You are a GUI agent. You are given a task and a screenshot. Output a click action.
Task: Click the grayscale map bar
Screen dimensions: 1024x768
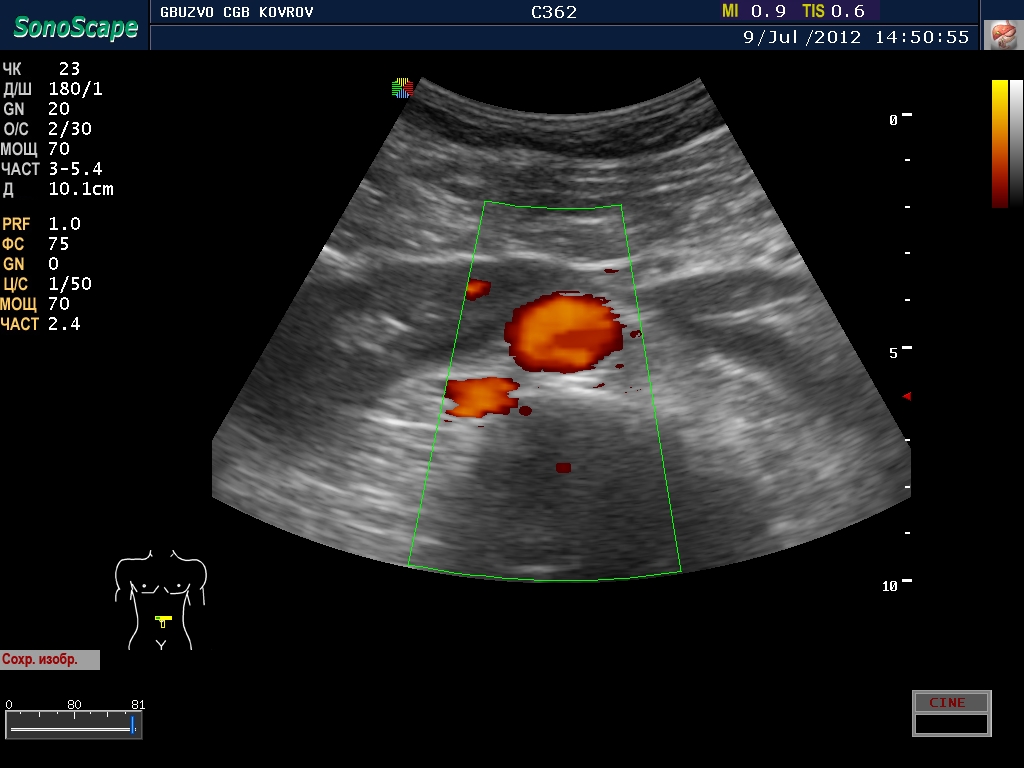tap(1016, 143)
